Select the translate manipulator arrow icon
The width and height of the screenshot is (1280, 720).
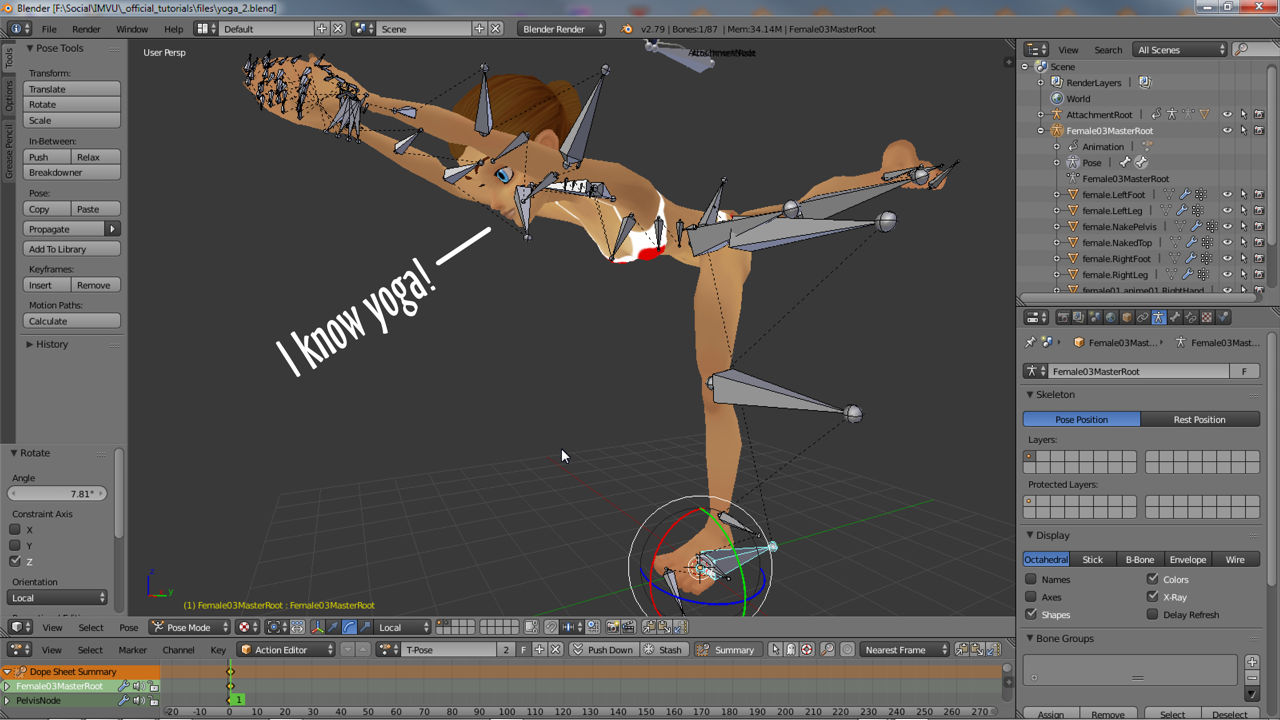[332, 627]
